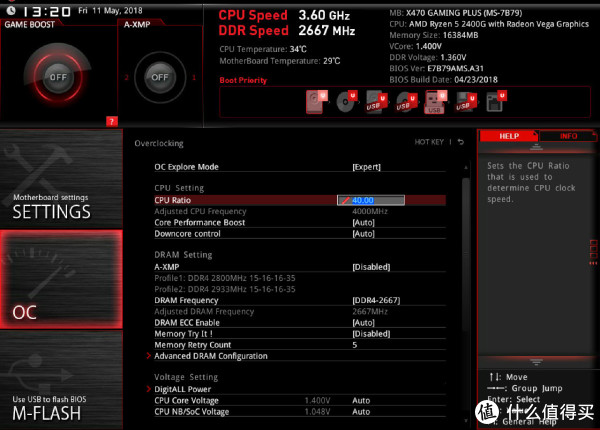The width and height of the screenshot is (600, 430).
Task: Change Downcore control Auto setting
Action: 363,233
